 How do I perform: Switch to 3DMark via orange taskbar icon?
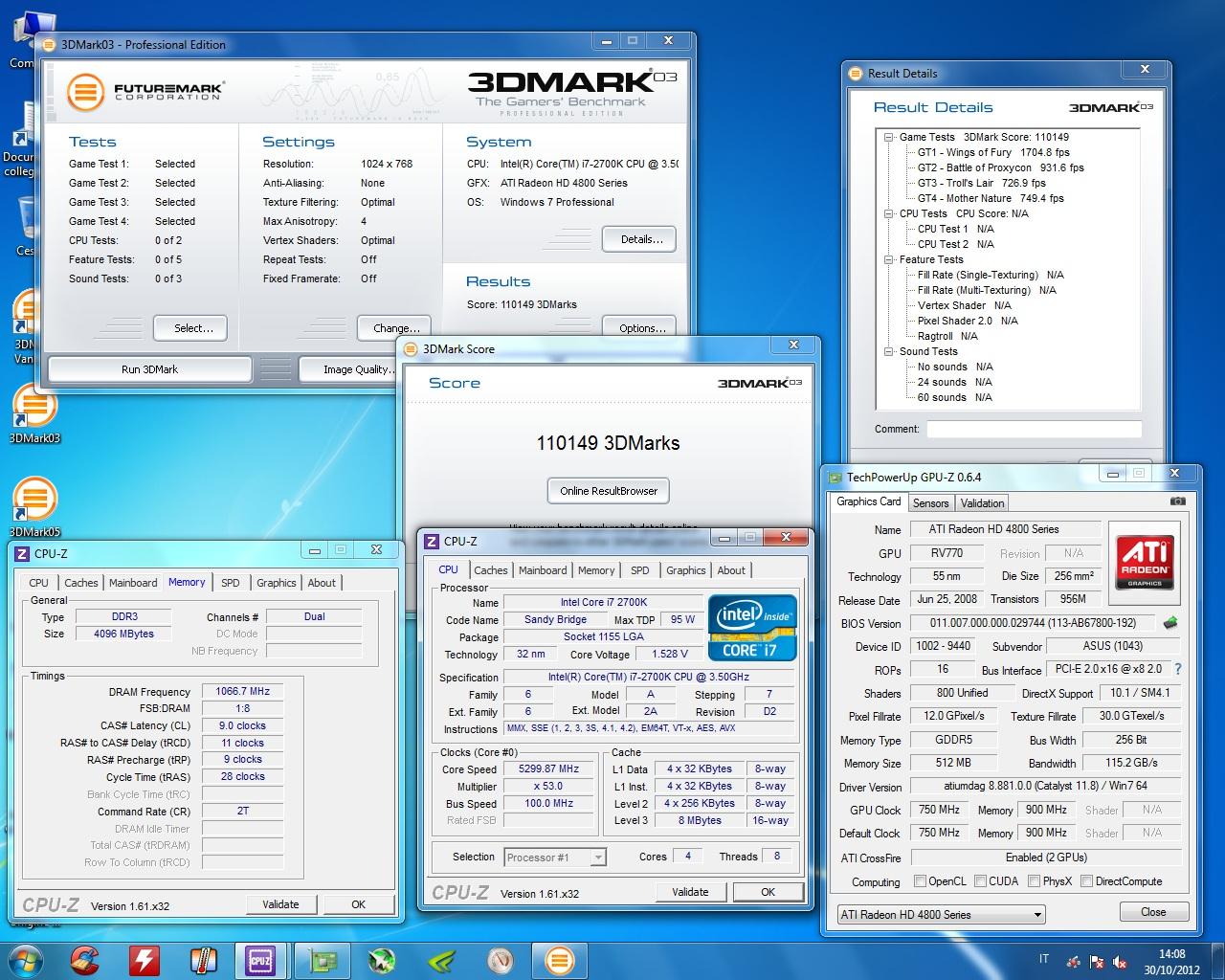pyautogui.click(x=560, y=960)
